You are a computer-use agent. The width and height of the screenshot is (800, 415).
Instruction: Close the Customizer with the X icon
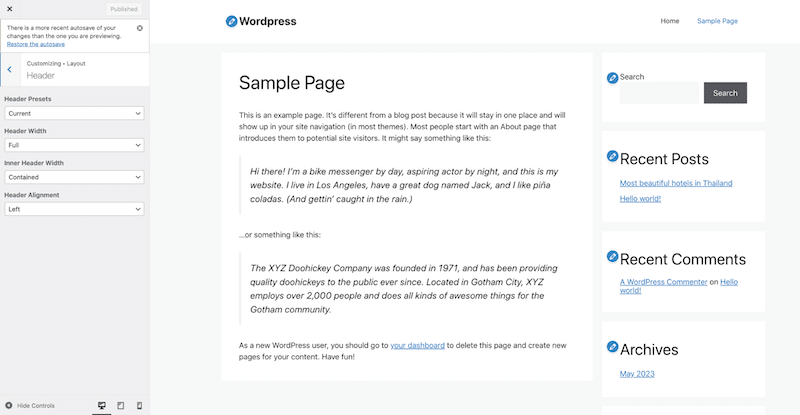[x=8, y=8]
